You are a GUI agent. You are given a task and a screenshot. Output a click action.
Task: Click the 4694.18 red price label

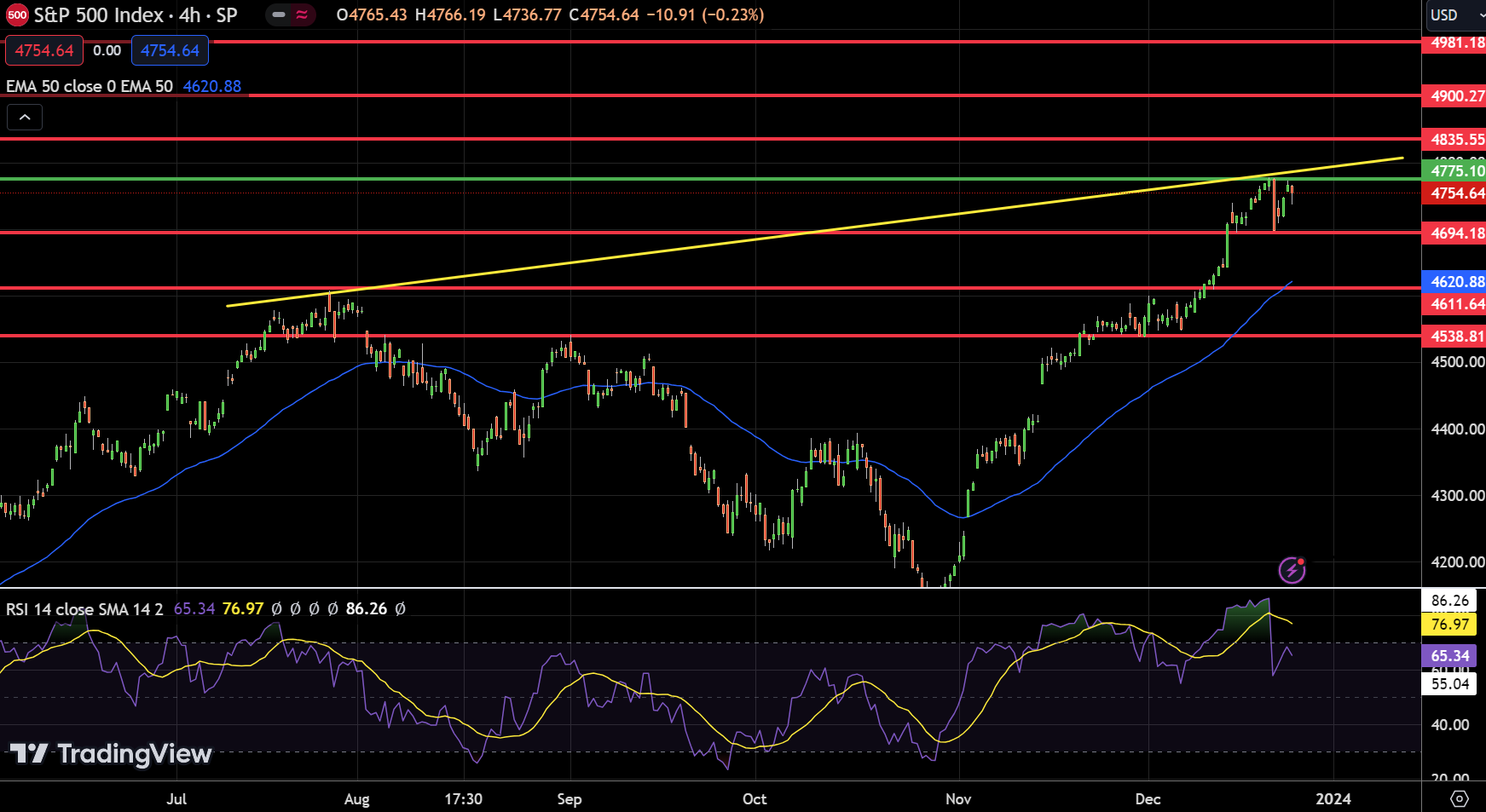tap(1454, 233)
